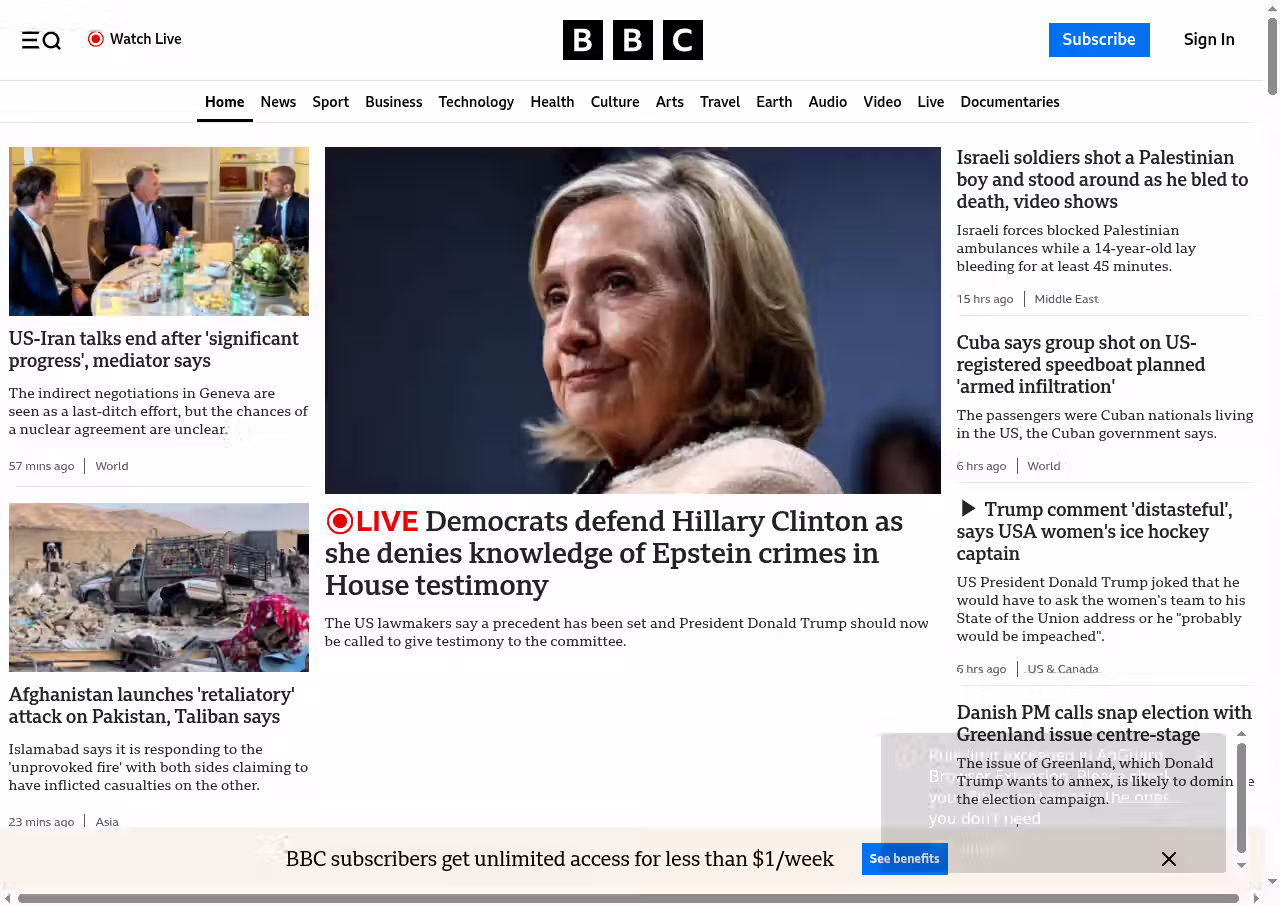Screen dimensions: 1280x906
Task: Click the BBC logo
Action: tap(632, 40)
